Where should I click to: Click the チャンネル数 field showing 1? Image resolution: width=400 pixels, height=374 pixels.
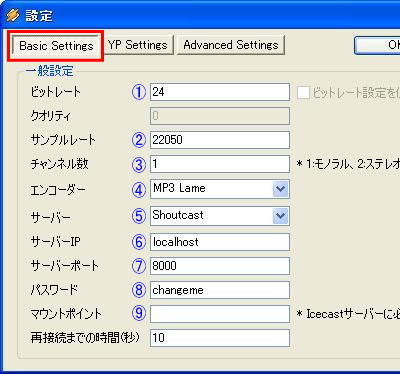[220, 164]
